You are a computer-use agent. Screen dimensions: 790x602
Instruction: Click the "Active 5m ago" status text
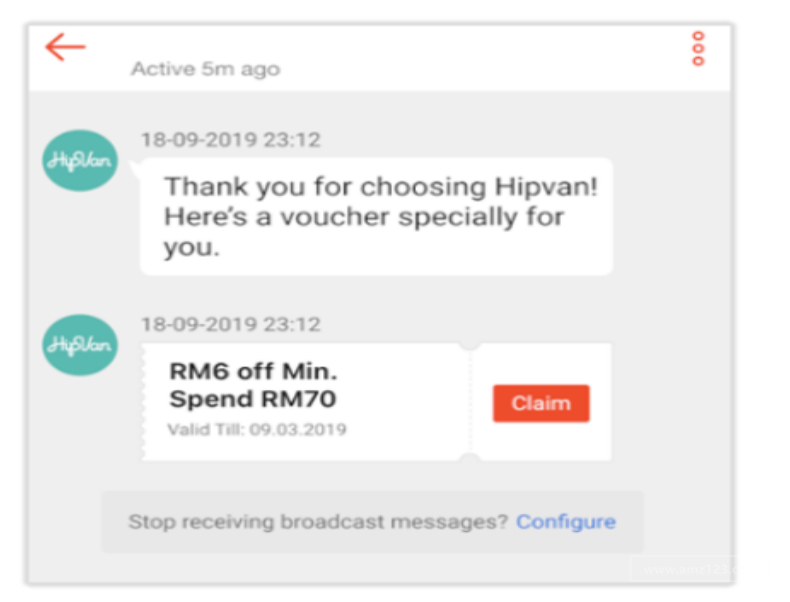[205, 69]
